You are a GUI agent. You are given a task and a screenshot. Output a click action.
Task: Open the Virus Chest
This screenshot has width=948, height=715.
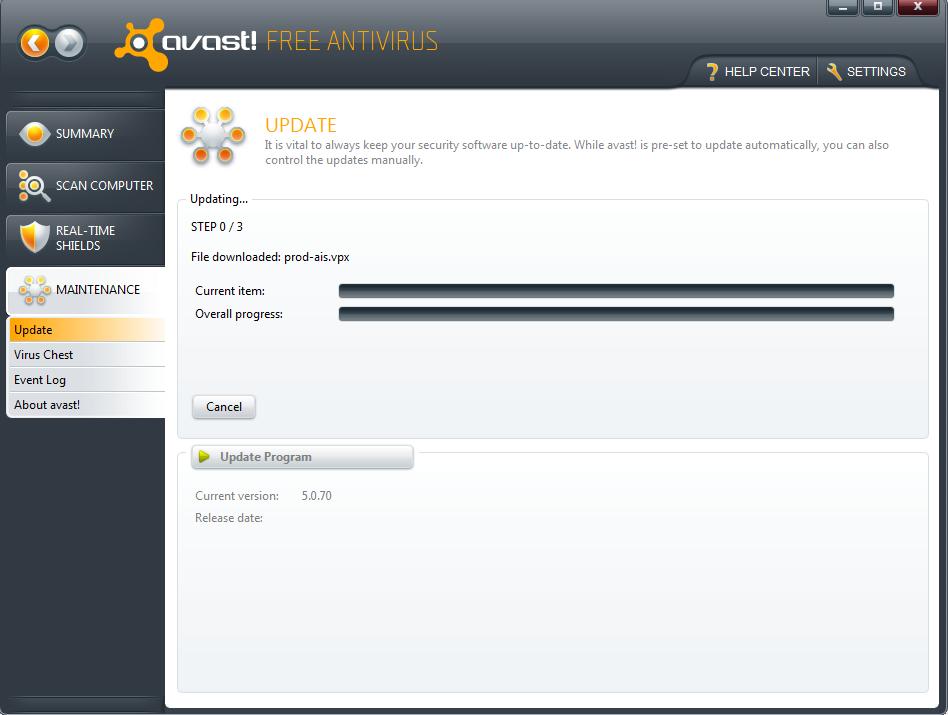[87, 355]
